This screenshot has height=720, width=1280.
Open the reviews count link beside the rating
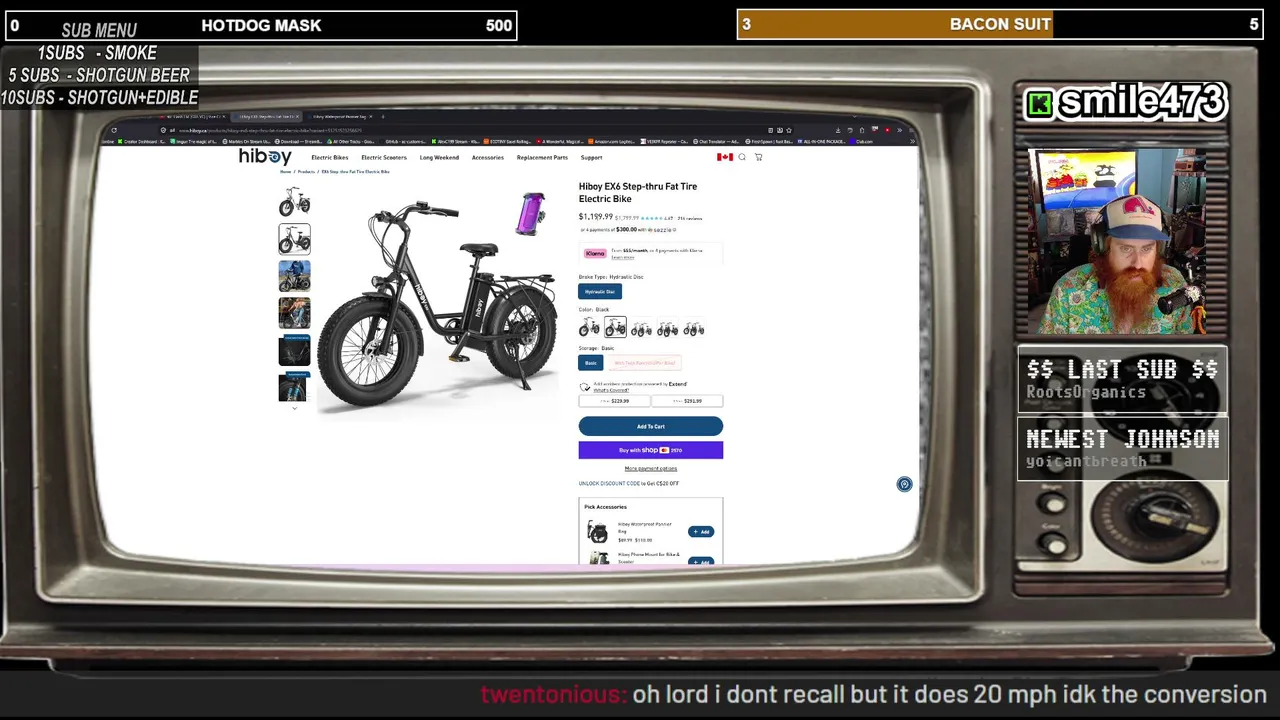pos(690,218)
